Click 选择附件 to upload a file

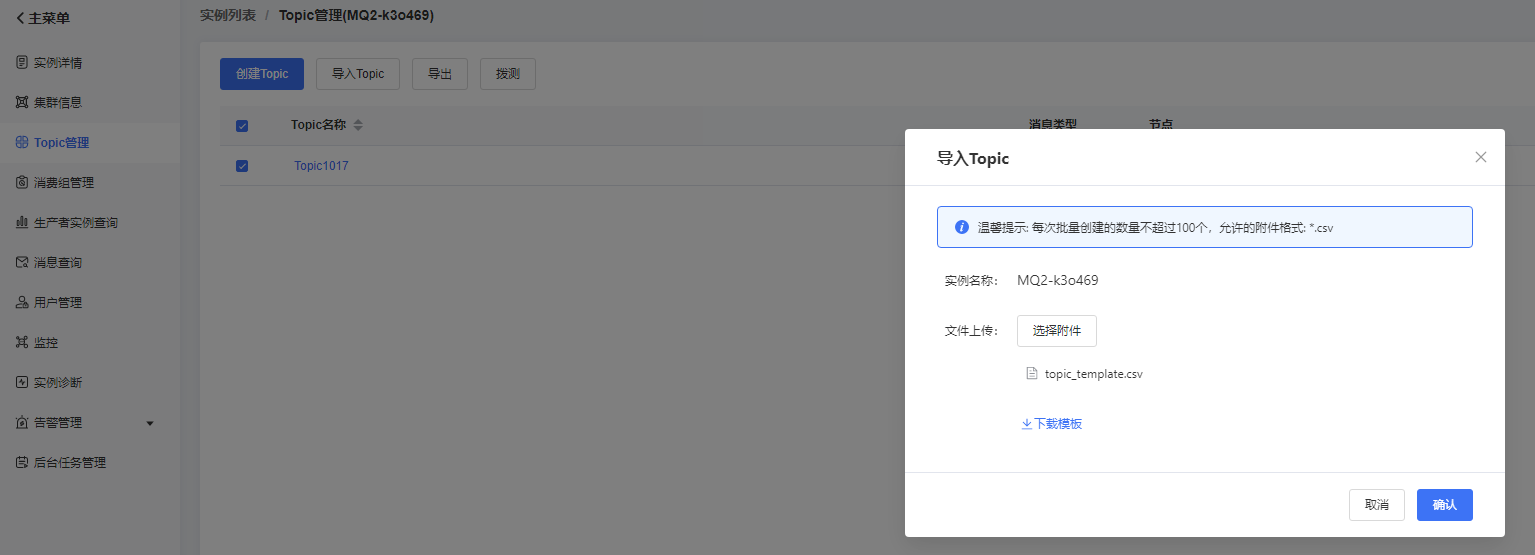(1057, 331)
